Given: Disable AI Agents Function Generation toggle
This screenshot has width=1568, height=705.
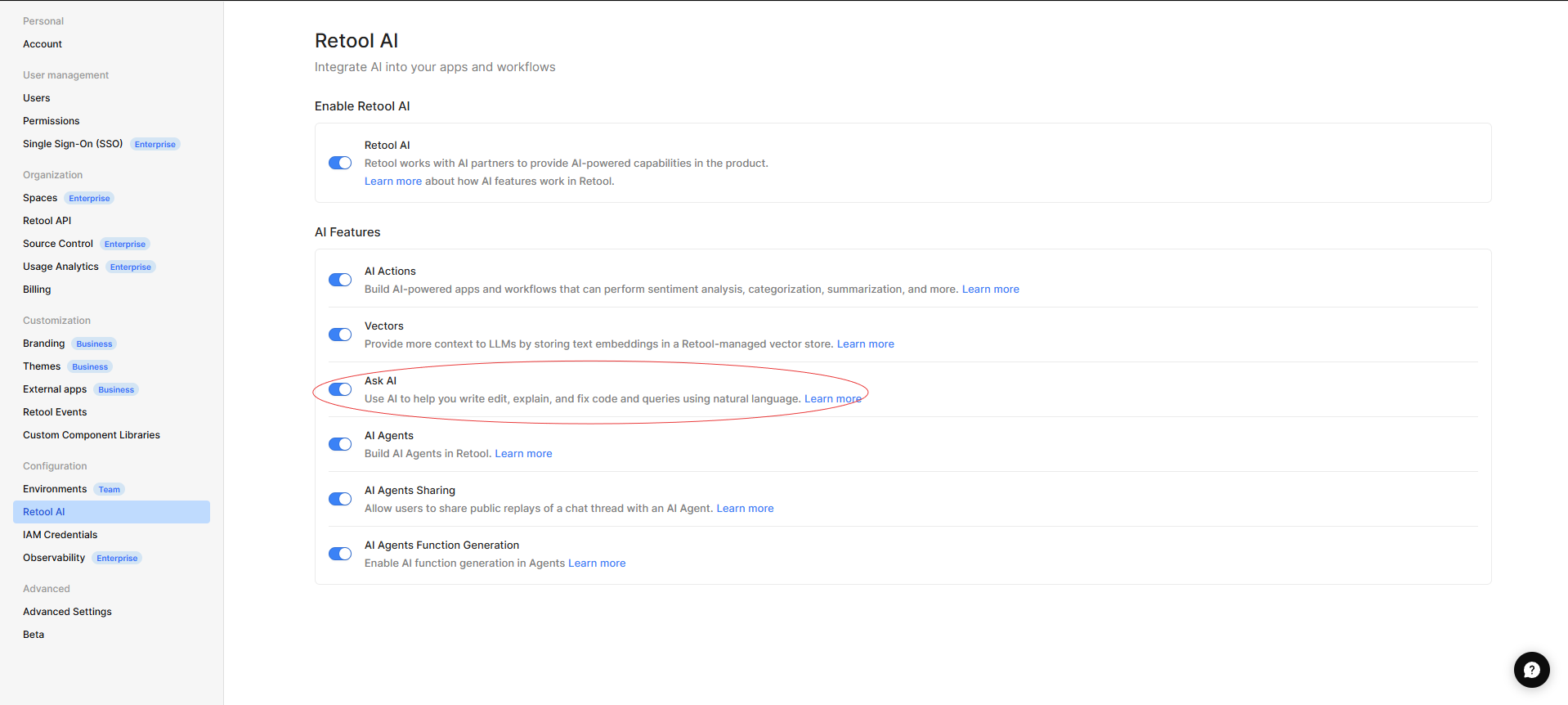Looking at the screenshot, I should pyautogui.click(x=340, y=554).
